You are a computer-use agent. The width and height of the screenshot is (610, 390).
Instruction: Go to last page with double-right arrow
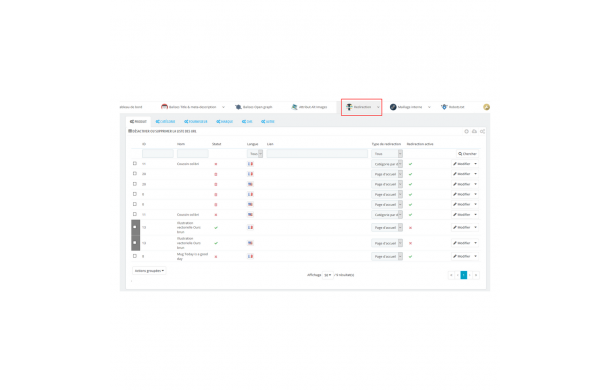click(476, 275)
